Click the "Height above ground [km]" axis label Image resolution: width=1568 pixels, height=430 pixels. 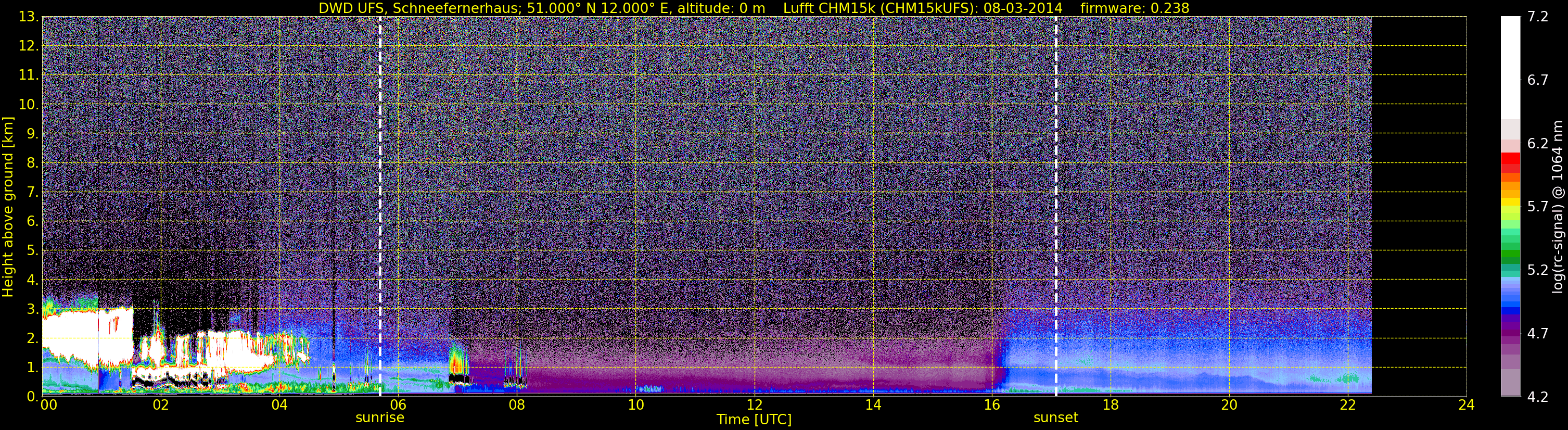(8, 207)
